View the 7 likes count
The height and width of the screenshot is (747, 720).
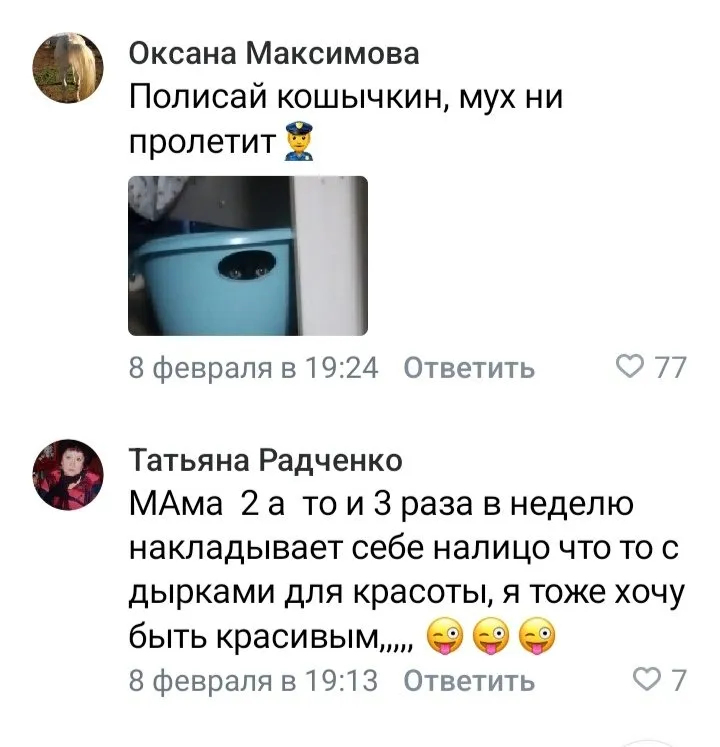pyautogui.click(x=679, y=680)
